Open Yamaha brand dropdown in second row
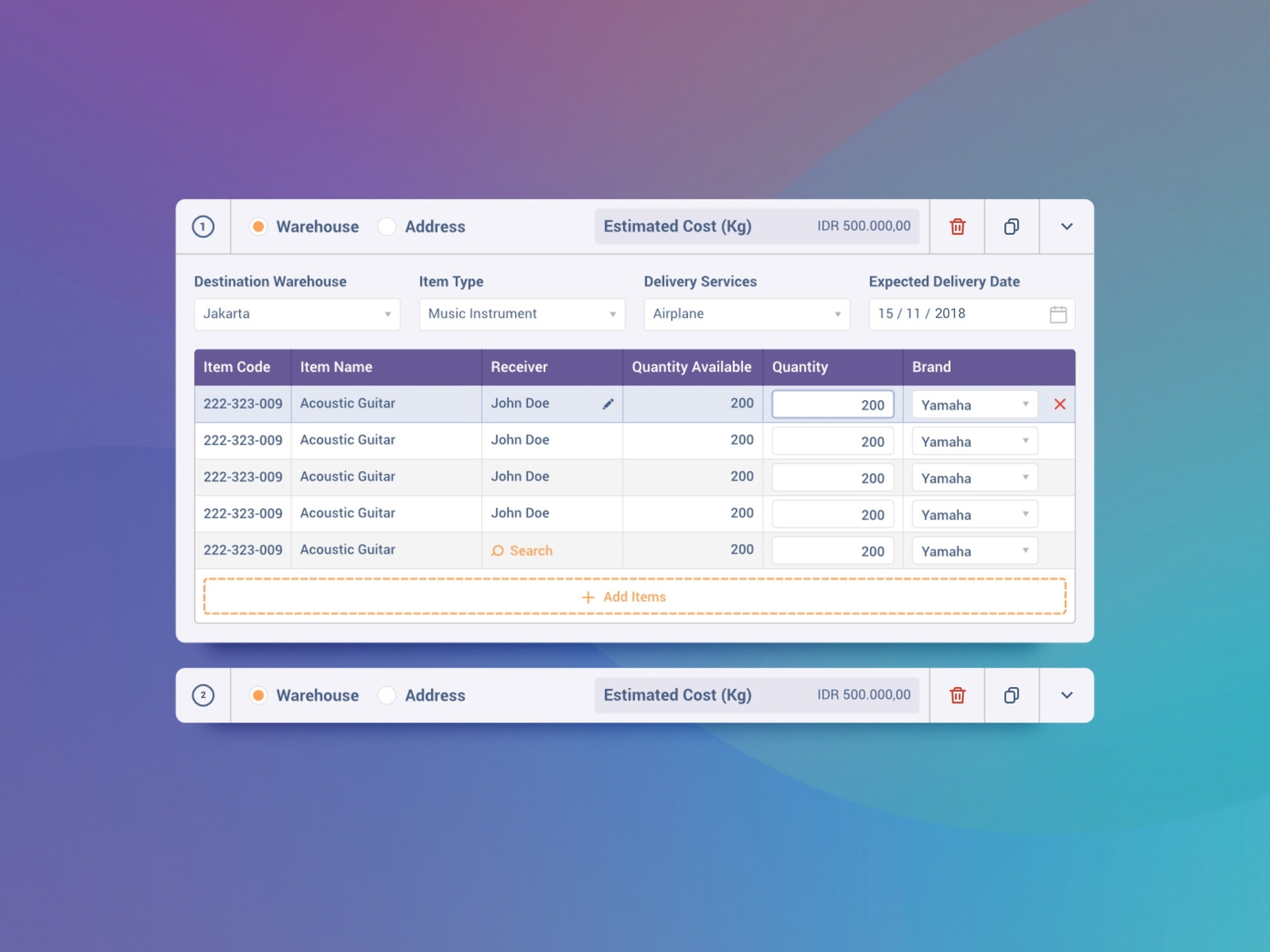The image size is (1270, 952). click(x=975, y=441)
